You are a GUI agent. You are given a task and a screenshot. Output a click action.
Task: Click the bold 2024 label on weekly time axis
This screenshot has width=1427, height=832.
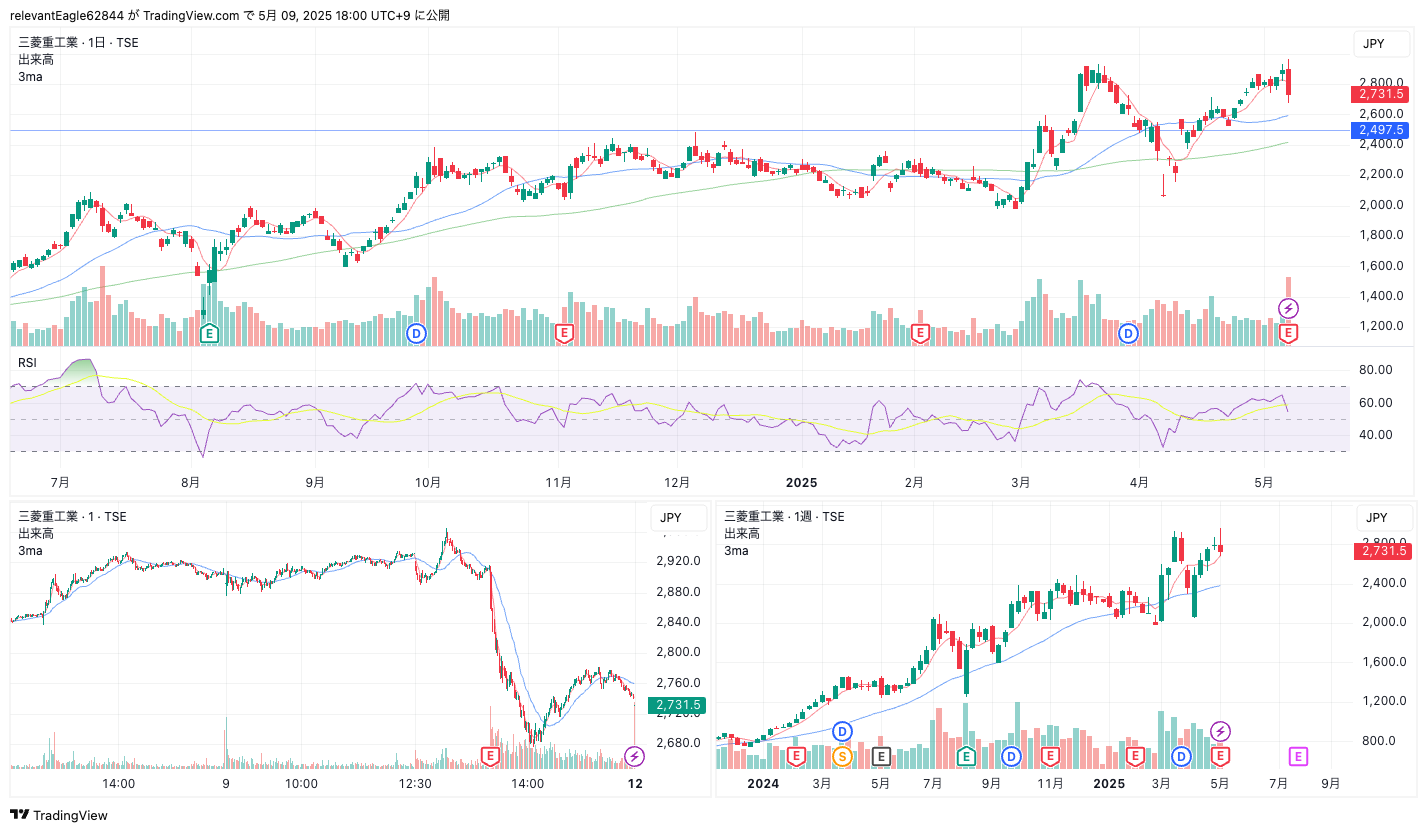763,784
